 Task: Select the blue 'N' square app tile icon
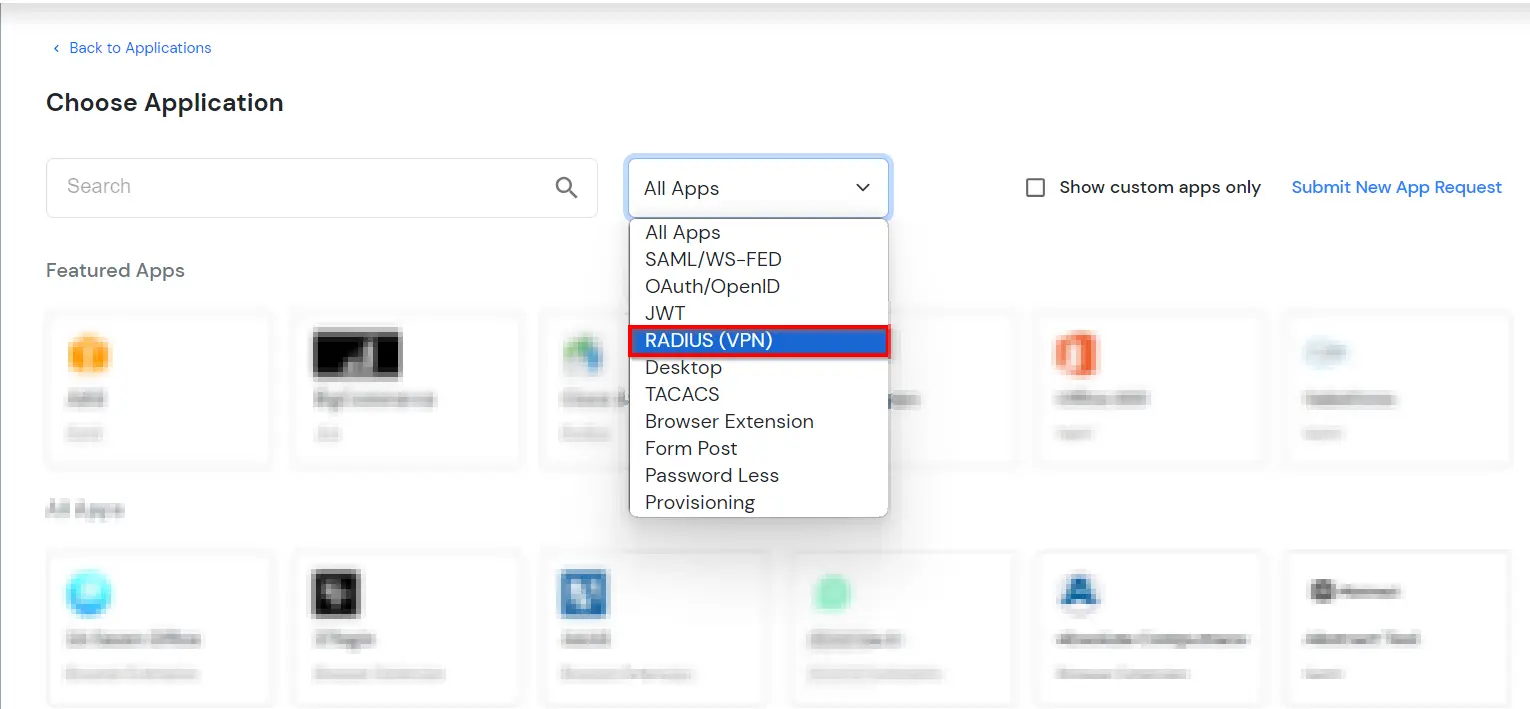584,592
